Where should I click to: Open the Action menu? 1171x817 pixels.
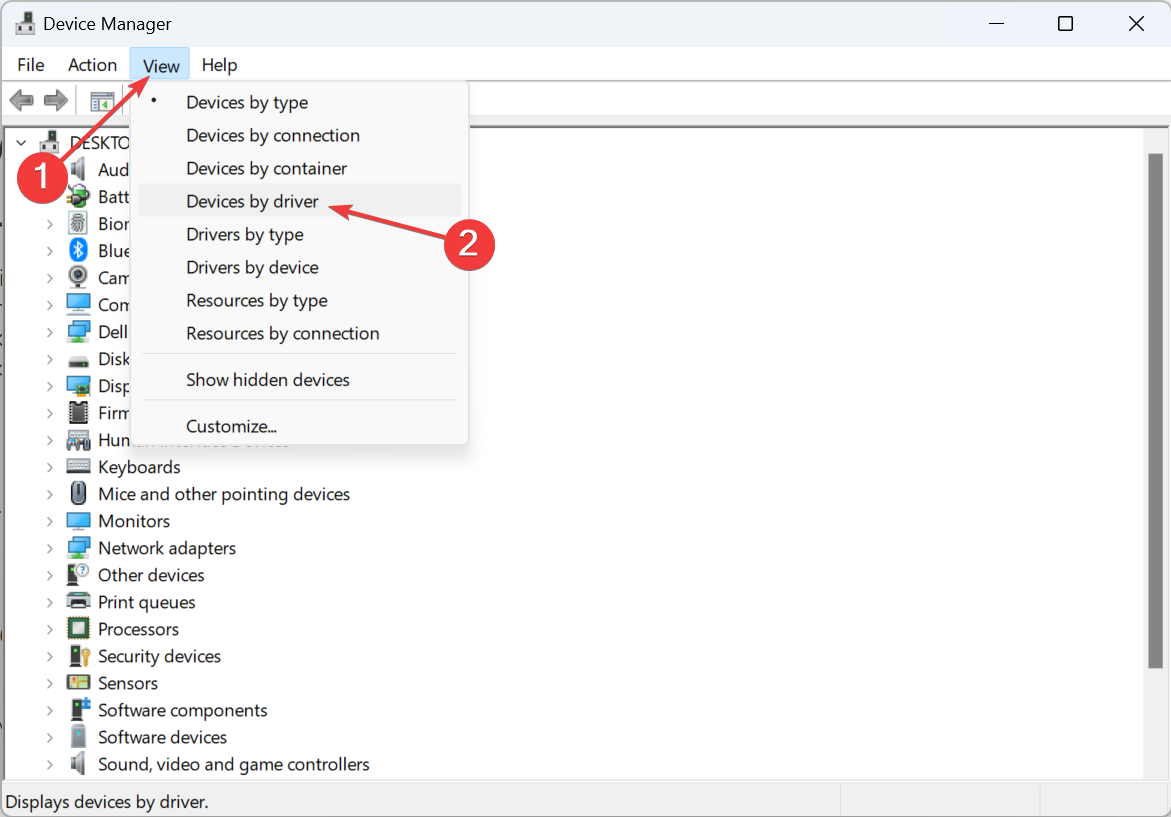pos(92,65)
